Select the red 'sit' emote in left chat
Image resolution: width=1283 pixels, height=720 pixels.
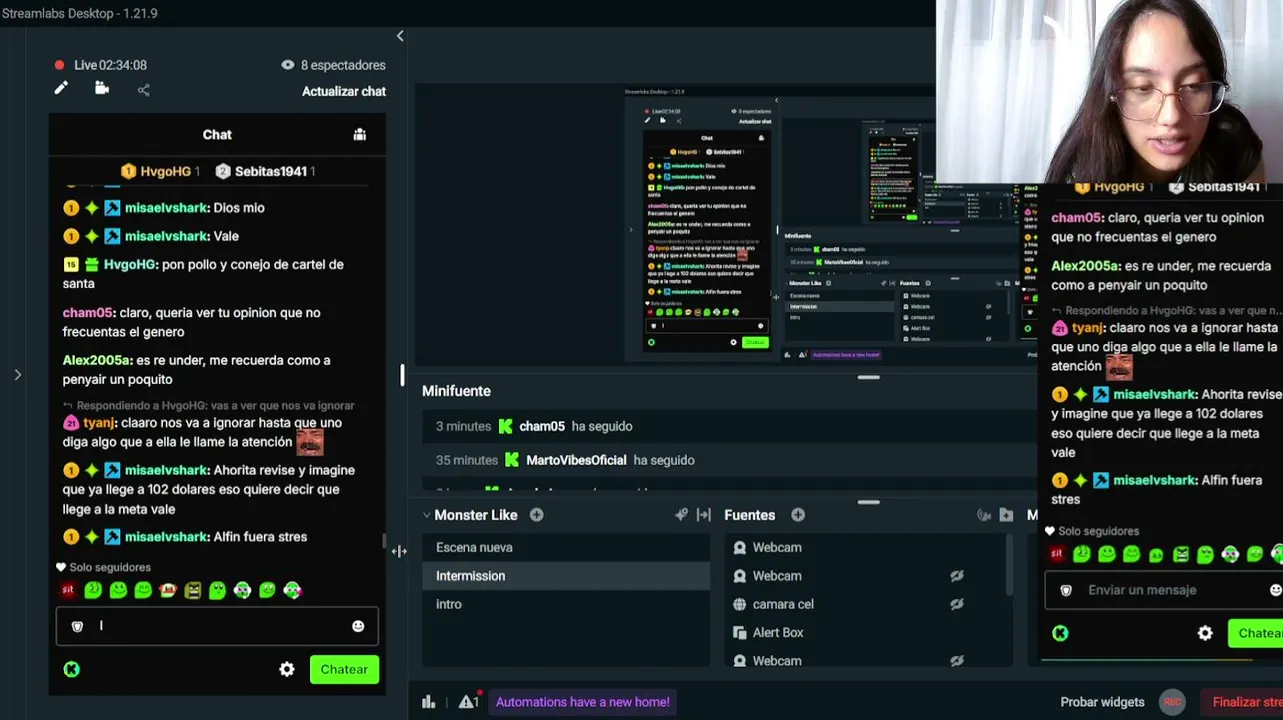68,590
